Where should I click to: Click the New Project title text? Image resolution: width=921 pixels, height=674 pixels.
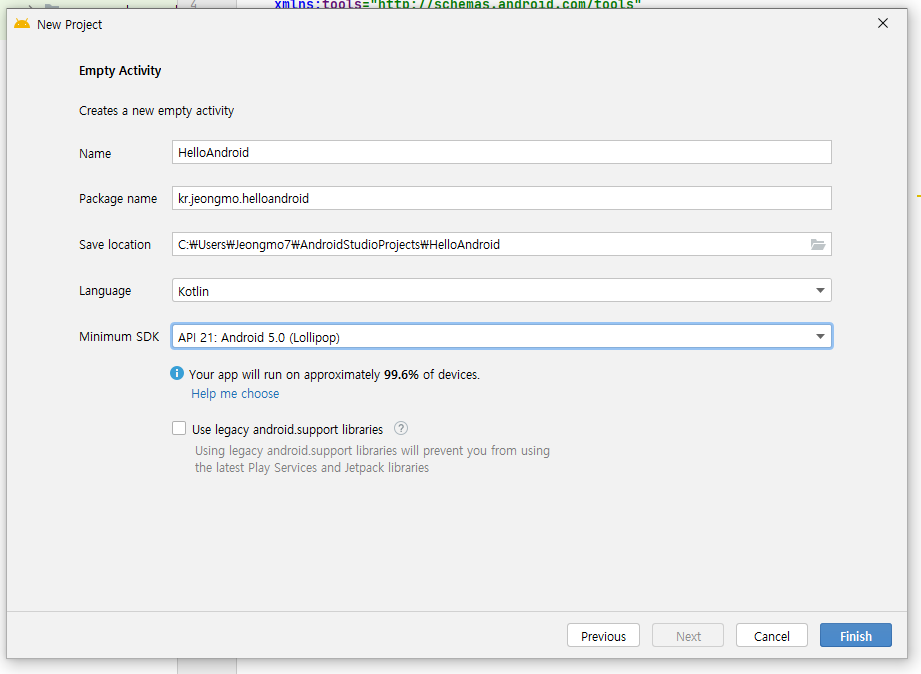tap(69, 25)
